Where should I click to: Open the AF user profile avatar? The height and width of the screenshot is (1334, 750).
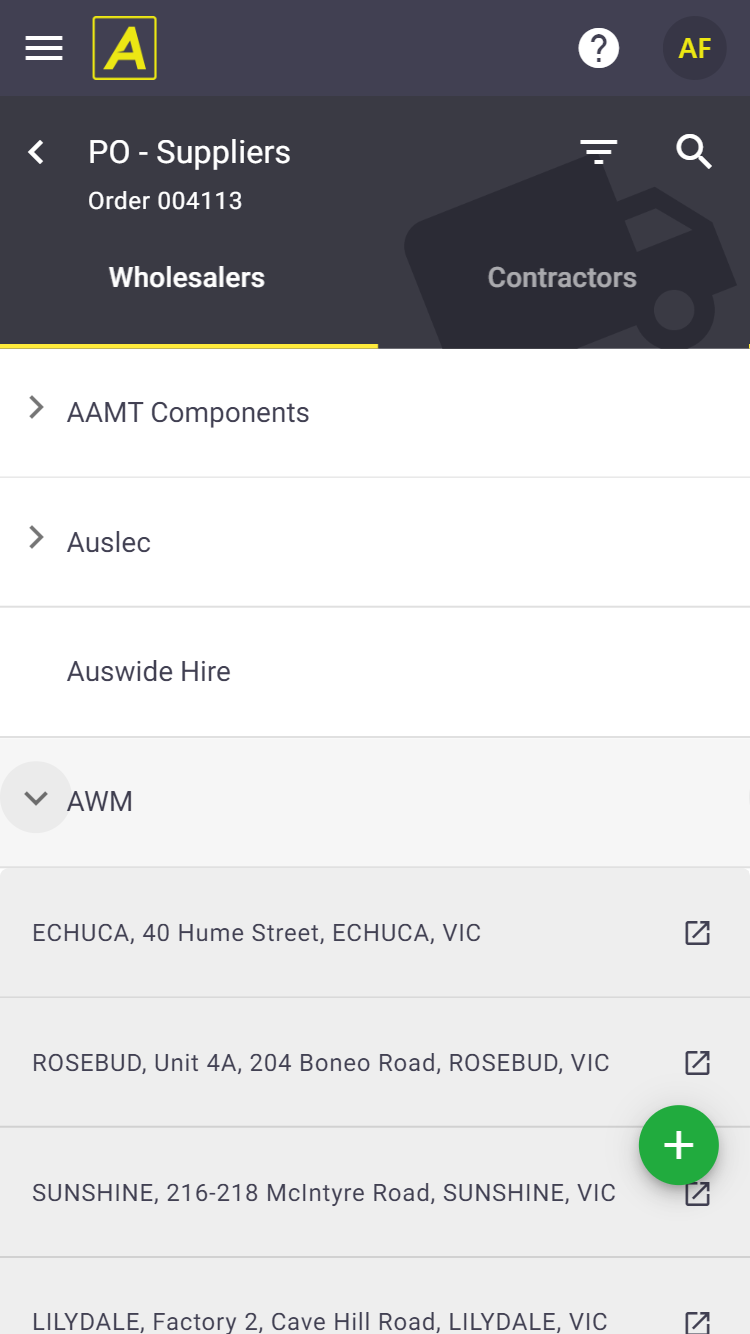coord(694,48)
